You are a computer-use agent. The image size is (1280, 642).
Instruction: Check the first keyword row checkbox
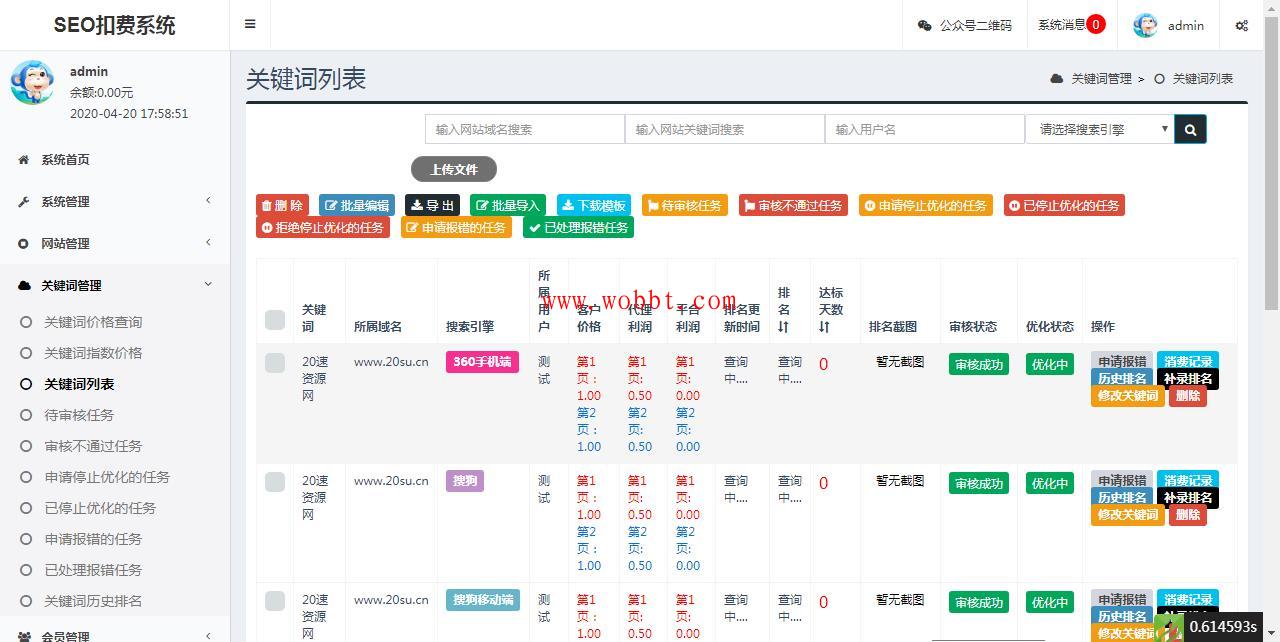click(x=275, y=363)
